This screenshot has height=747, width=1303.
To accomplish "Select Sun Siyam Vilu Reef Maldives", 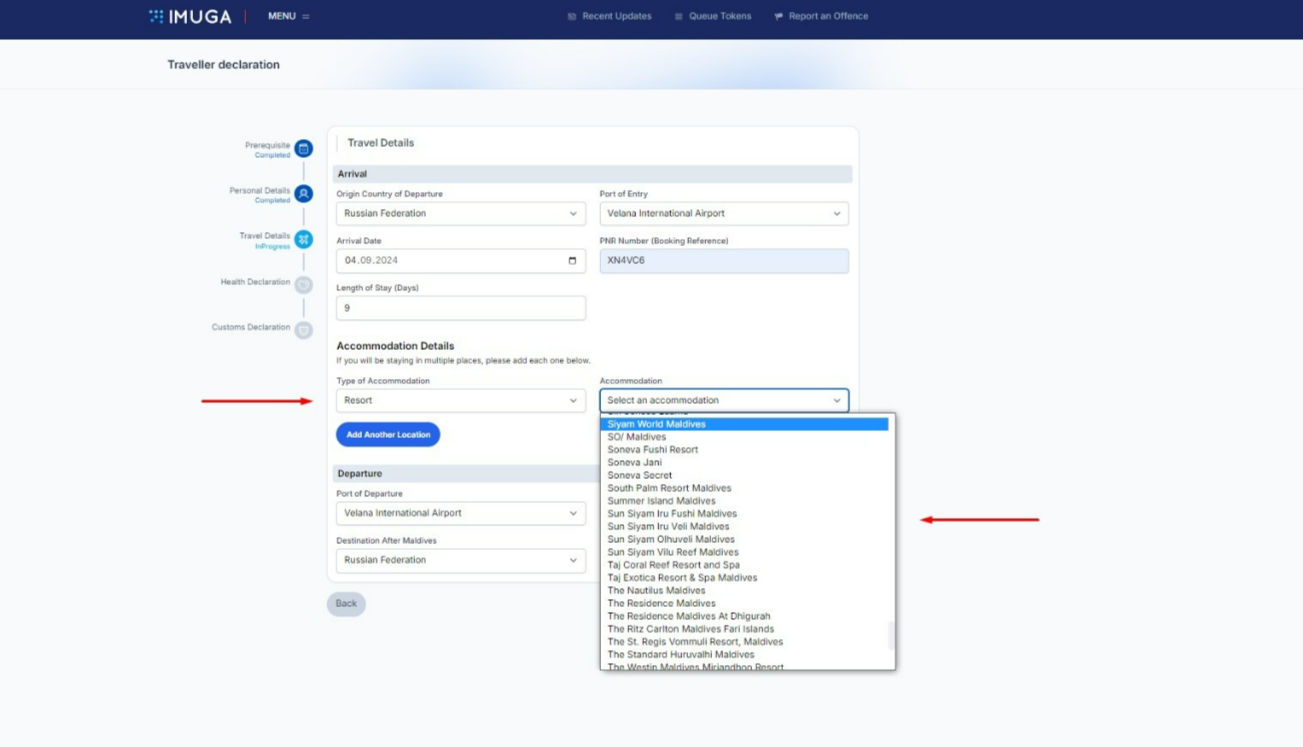I will coord(744,552).
